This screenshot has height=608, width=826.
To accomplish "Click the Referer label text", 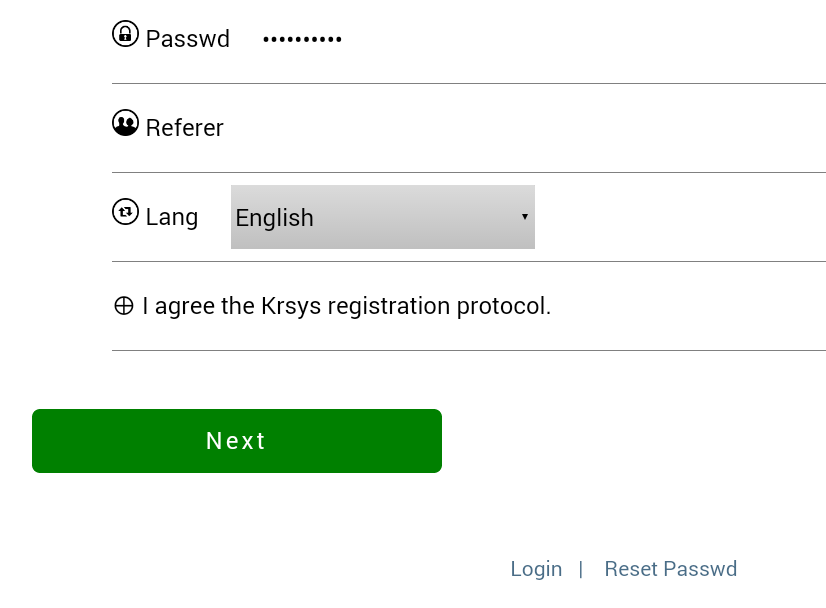I will (185, 128).
